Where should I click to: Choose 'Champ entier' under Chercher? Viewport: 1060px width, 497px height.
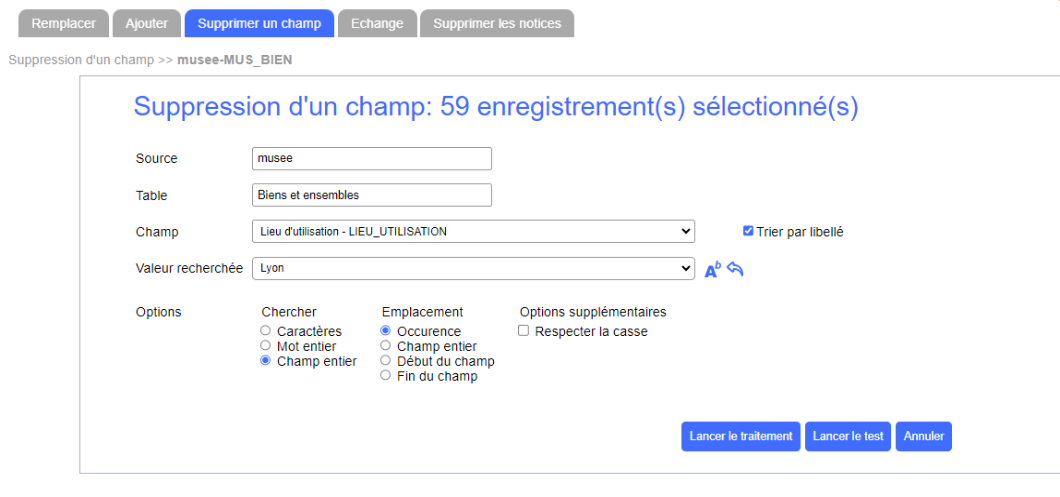click(265, 361)
